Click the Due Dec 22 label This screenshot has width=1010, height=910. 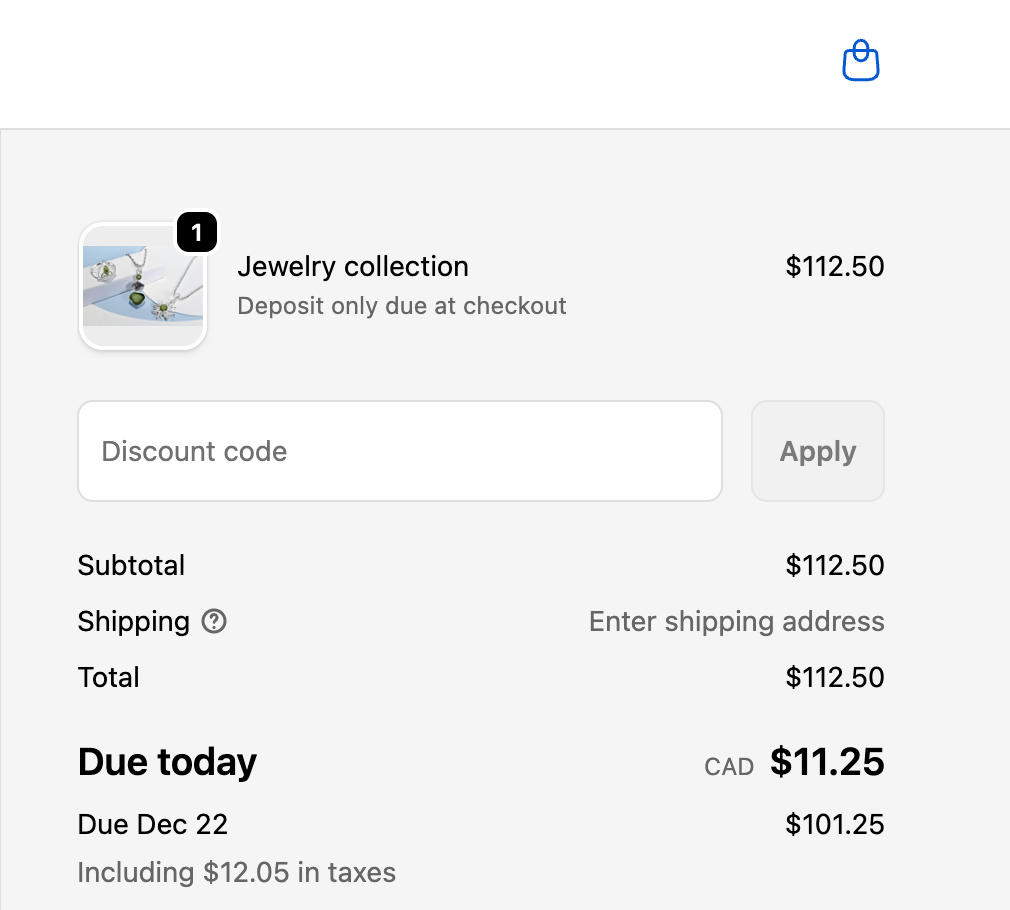[x=153, y=825]
